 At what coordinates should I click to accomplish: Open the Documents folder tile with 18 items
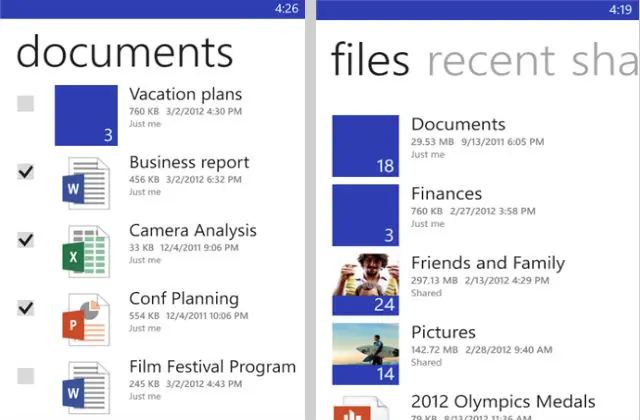click(365, 145)
